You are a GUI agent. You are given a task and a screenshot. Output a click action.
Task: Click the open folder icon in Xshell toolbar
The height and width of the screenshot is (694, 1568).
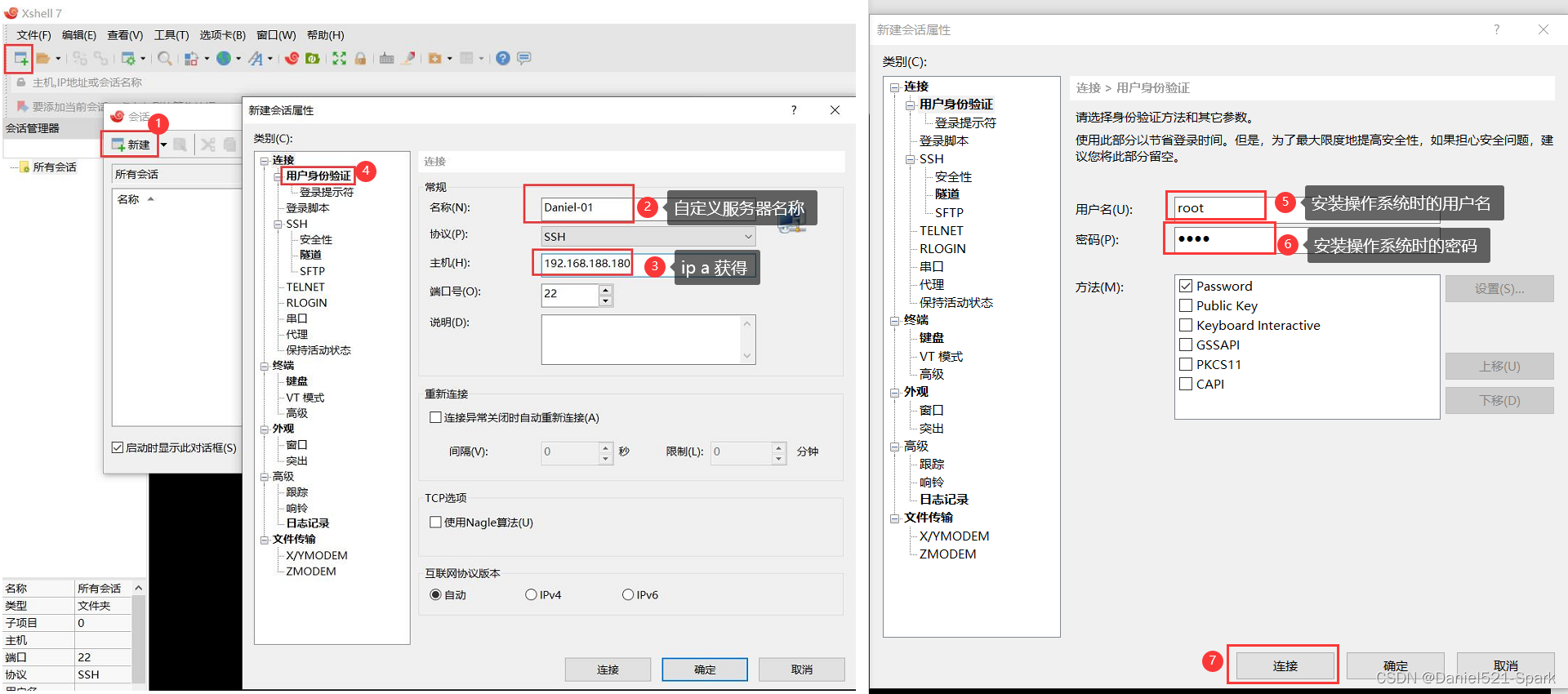pos(43,58)
